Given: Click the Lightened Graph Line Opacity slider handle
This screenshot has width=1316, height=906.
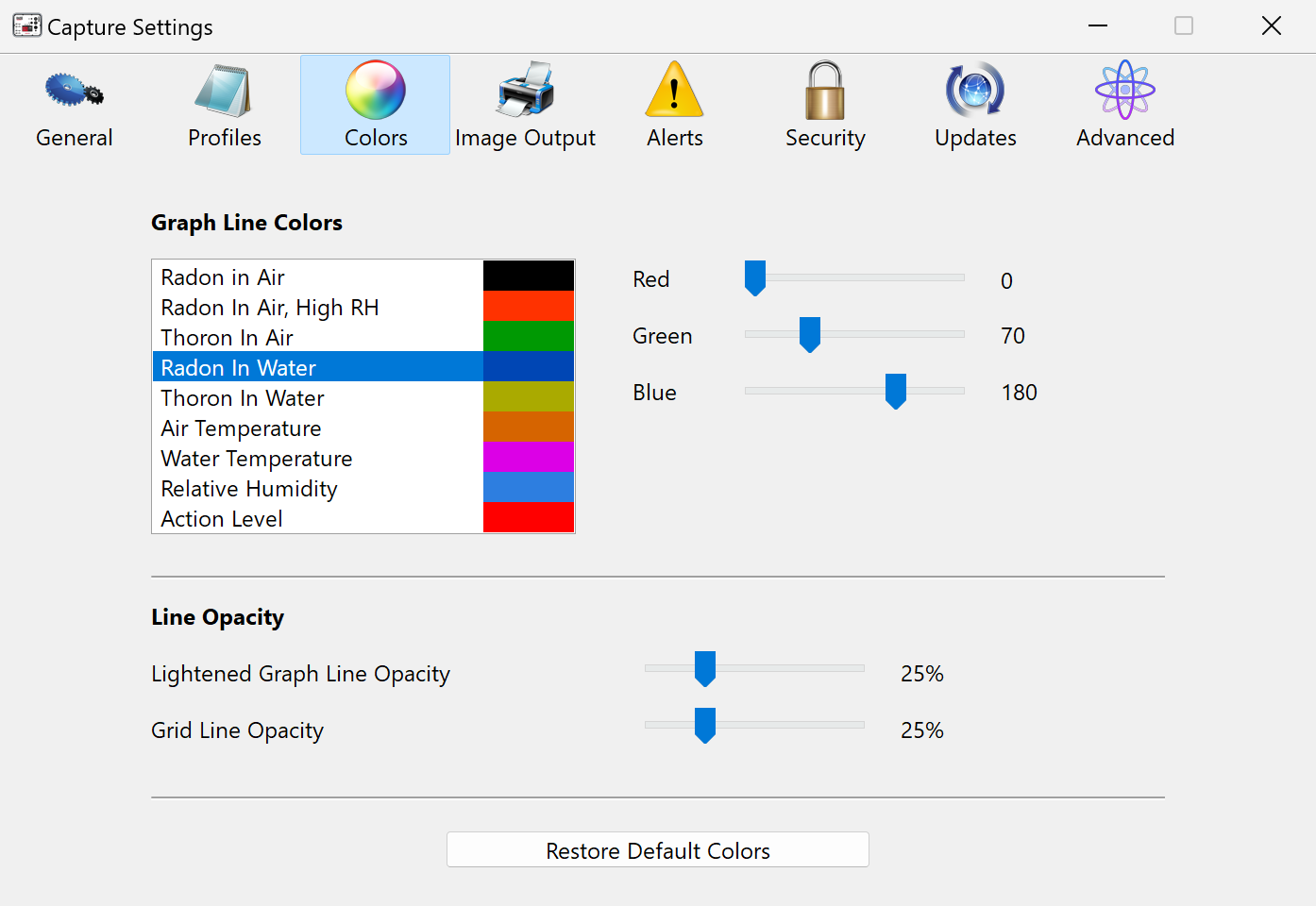Looking at the screenshot, I should (x=705, y=668).
